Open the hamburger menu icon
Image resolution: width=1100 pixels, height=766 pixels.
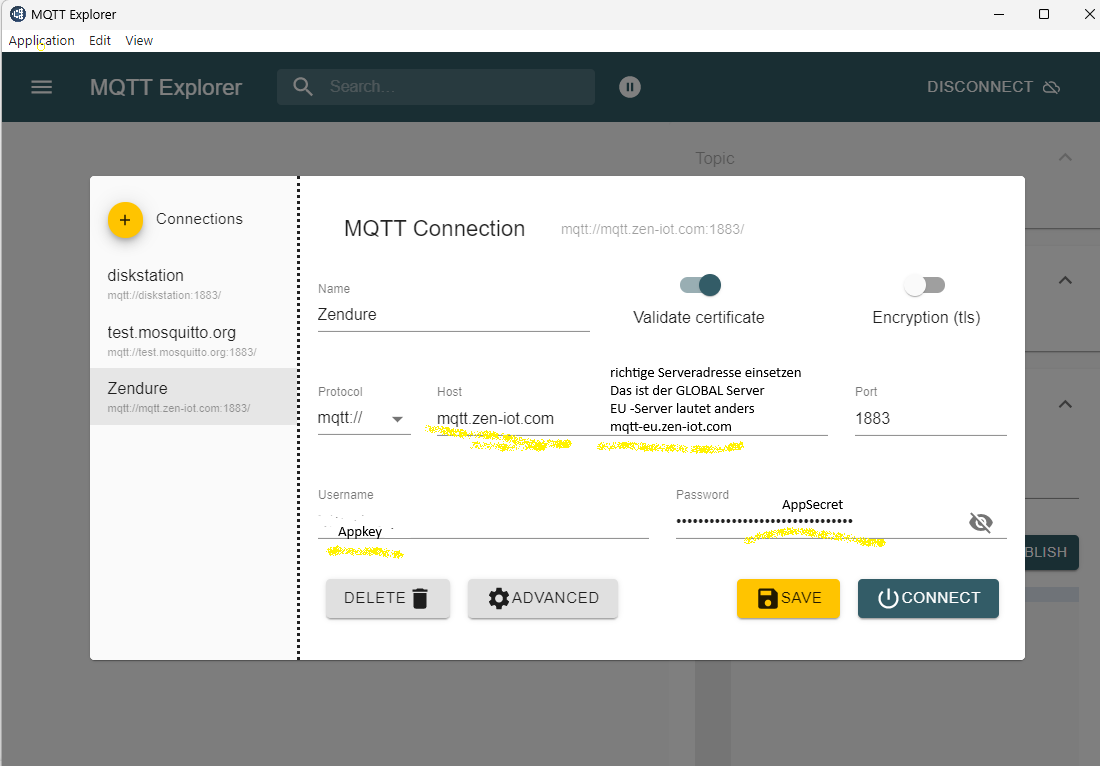click(41, 87)
